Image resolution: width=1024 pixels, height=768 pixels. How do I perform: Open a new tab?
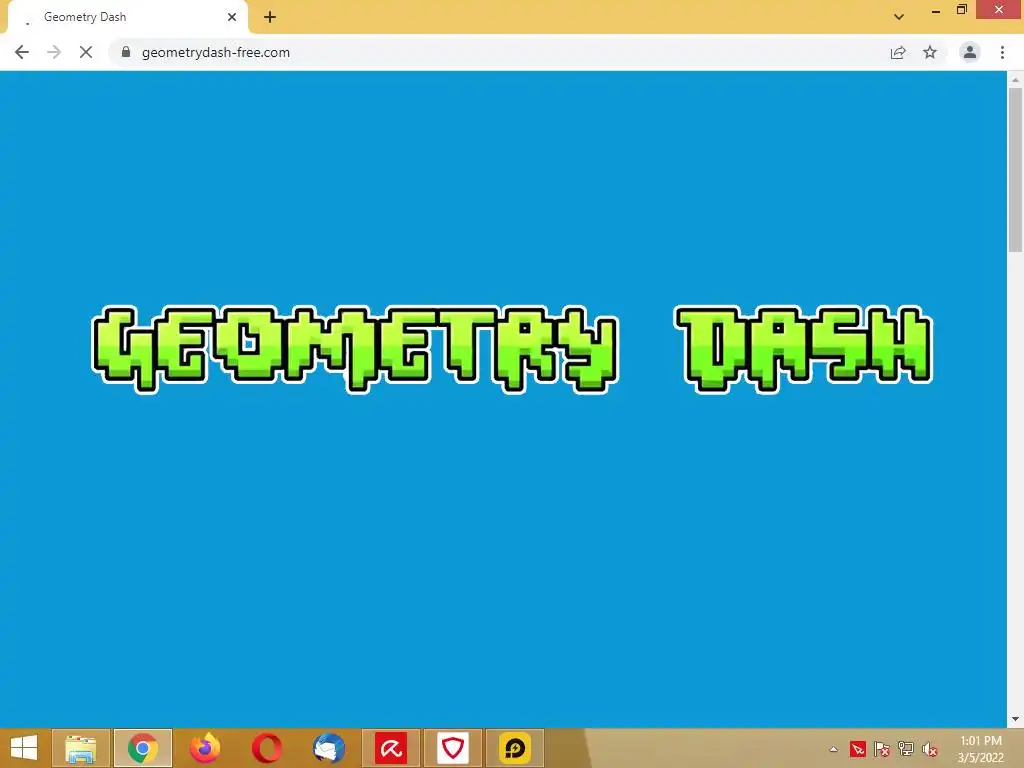click(270, 17)
